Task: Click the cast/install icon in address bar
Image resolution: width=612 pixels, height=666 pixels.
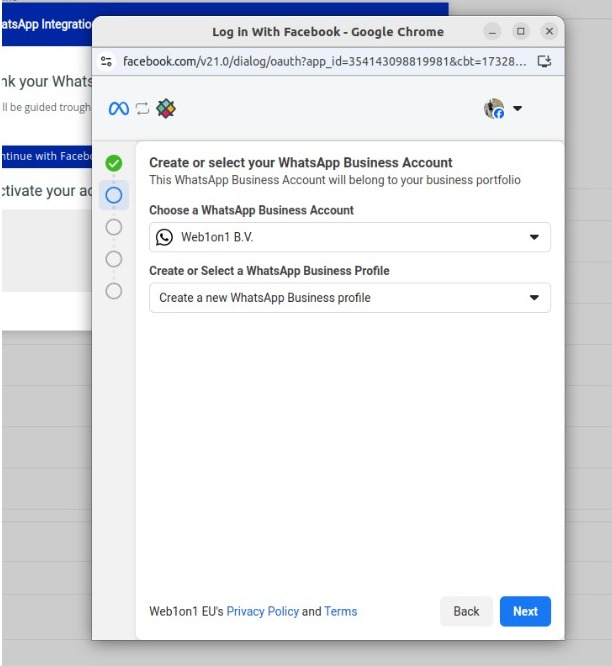Action: click(544, 61)
